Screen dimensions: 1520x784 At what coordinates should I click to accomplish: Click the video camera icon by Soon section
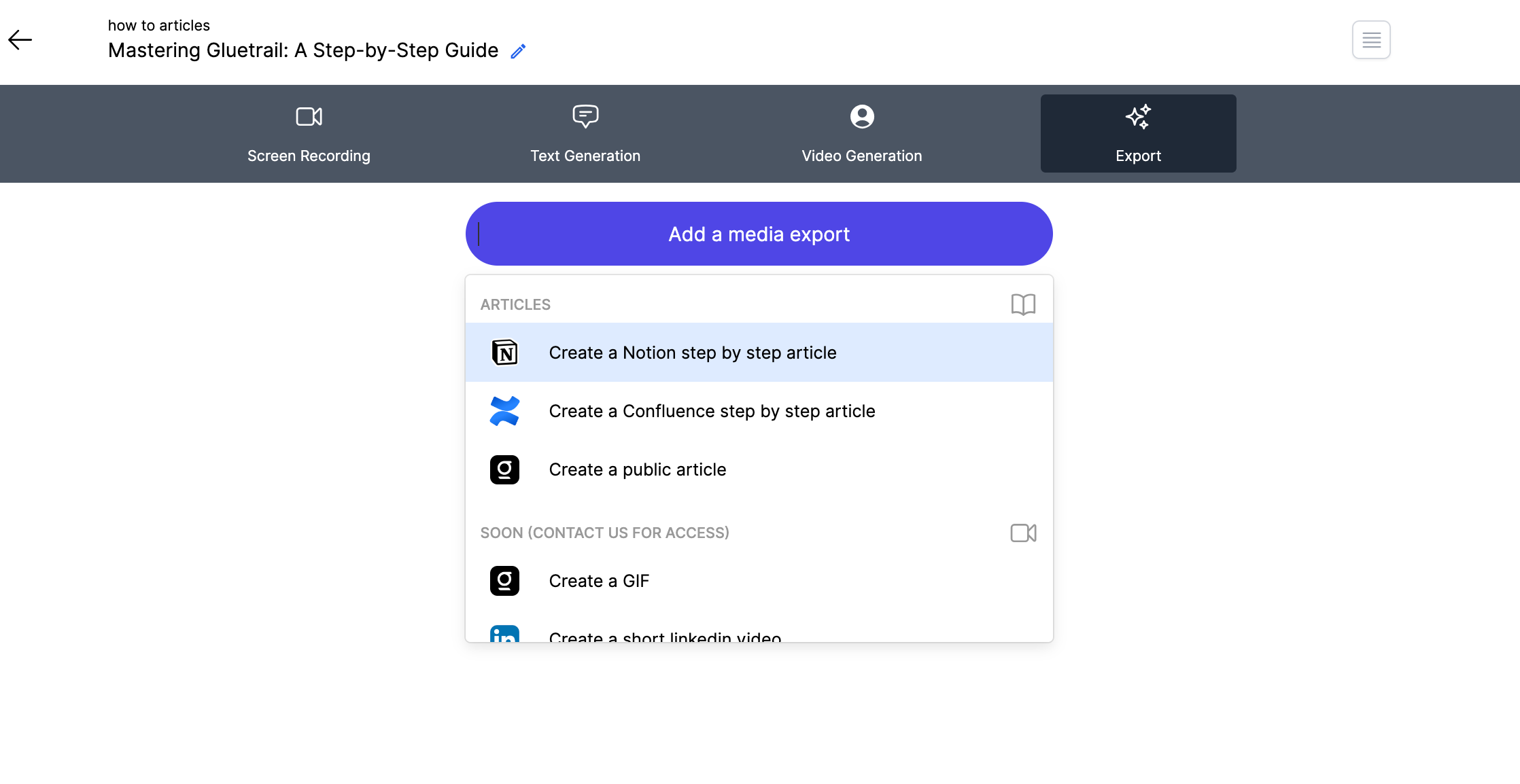pyautogui.click(x=1022, y=533)
